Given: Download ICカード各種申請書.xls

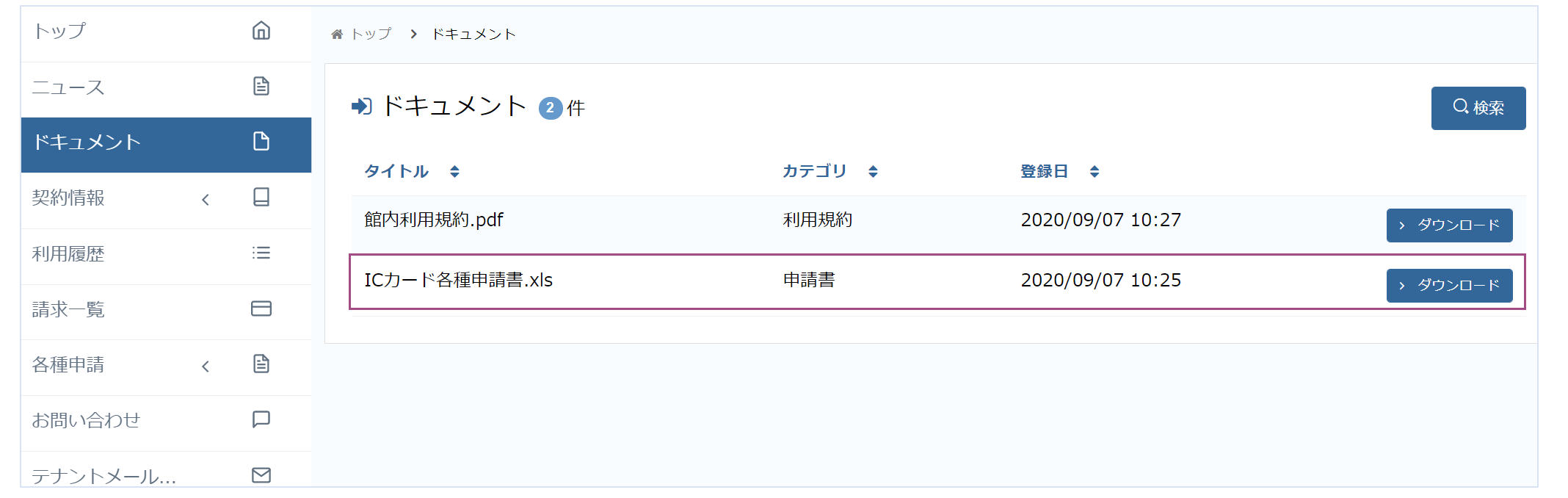Looking at the screenshot, I should tap(1449, 286).
